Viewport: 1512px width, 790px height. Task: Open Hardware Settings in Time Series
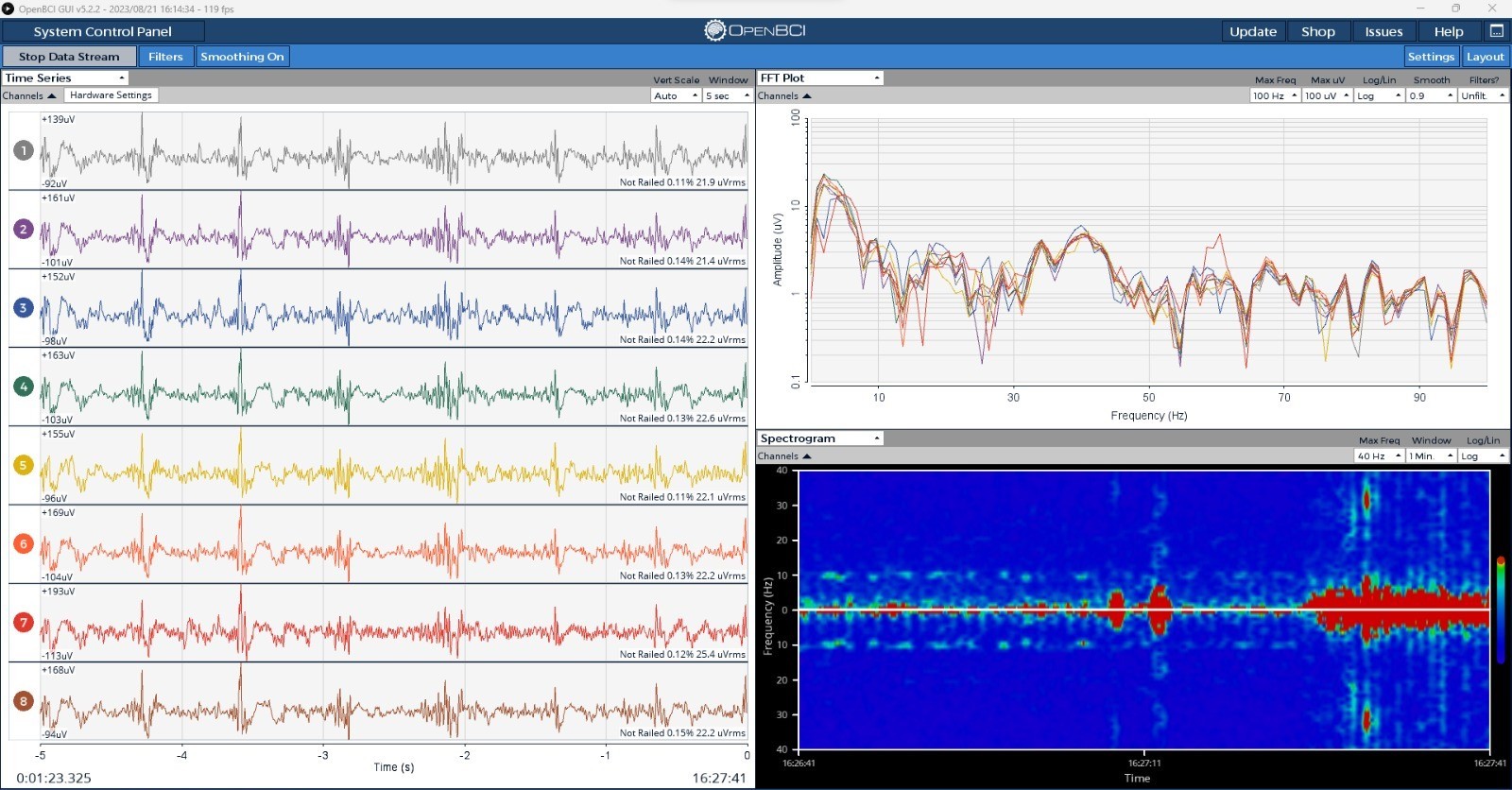(x=111, y=95)
